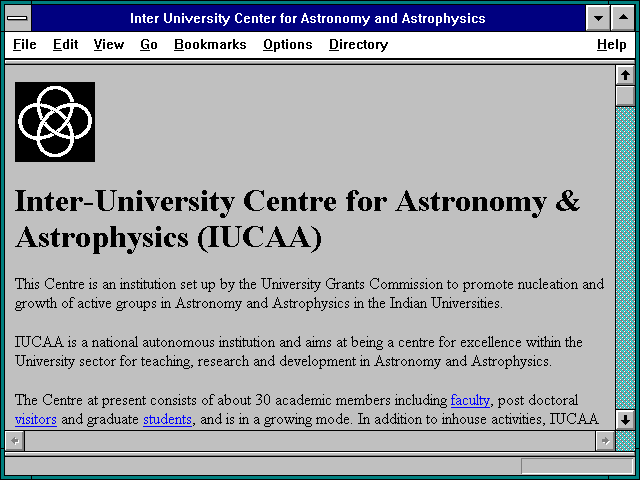Open the File menu

[24, 44]
